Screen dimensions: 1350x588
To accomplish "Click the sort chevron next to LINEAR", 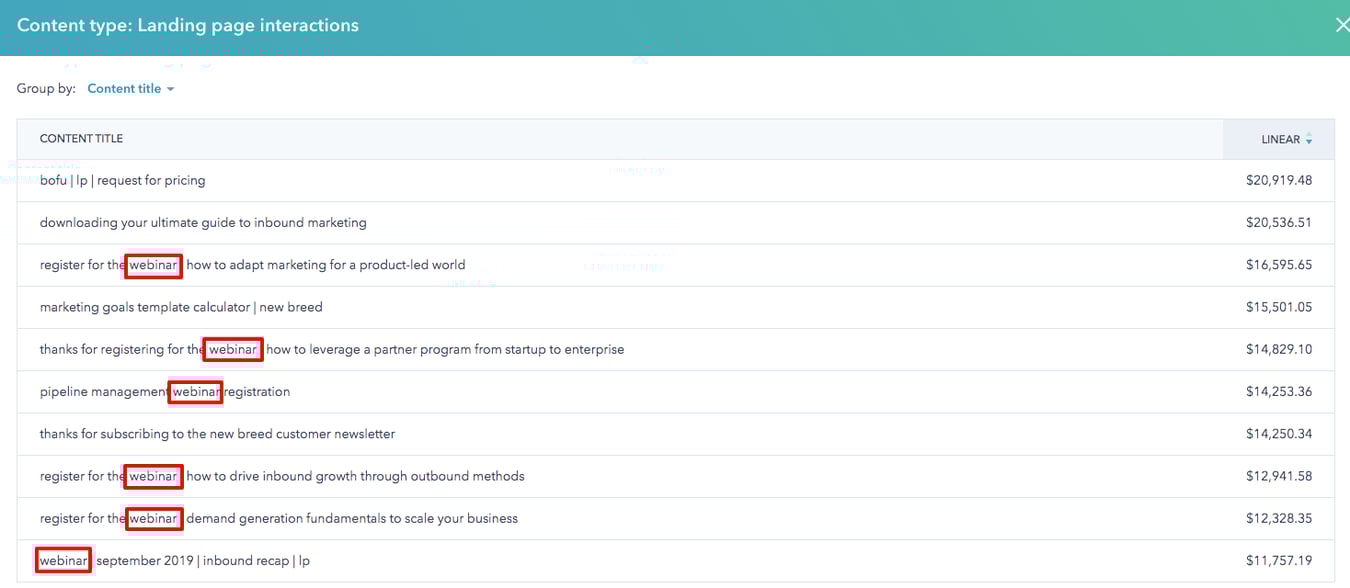I will pos(1306,139).
